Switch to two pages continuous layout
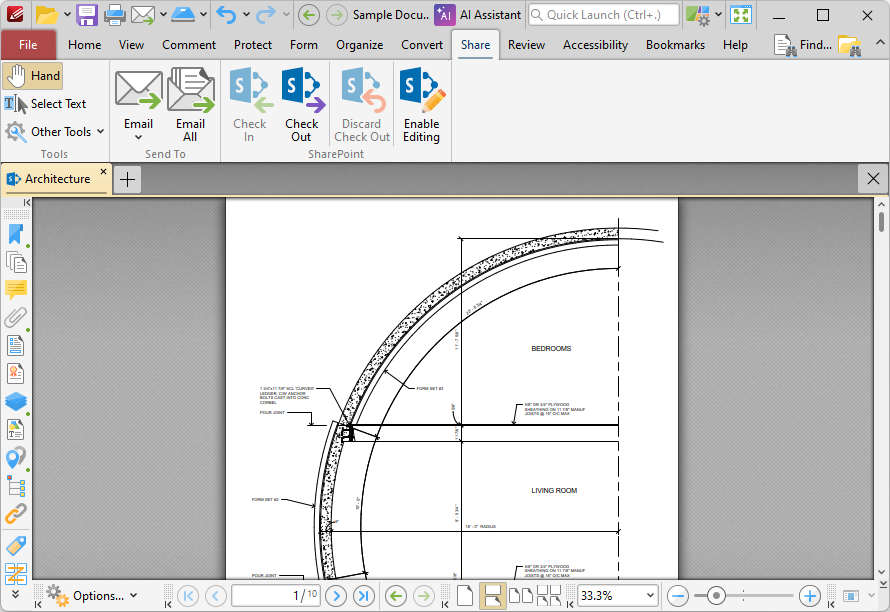The height and width of the screenshot is (612, 890). [x=548, y=596]
